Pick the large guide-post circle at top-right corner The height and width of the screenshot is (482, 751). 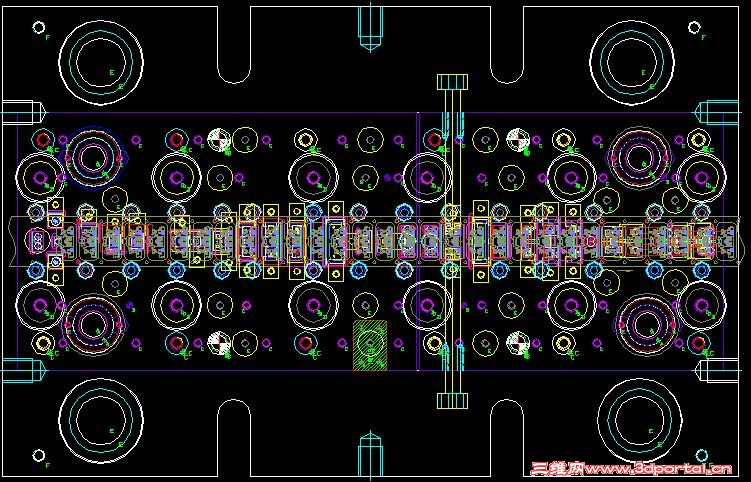tap(632, 63)
